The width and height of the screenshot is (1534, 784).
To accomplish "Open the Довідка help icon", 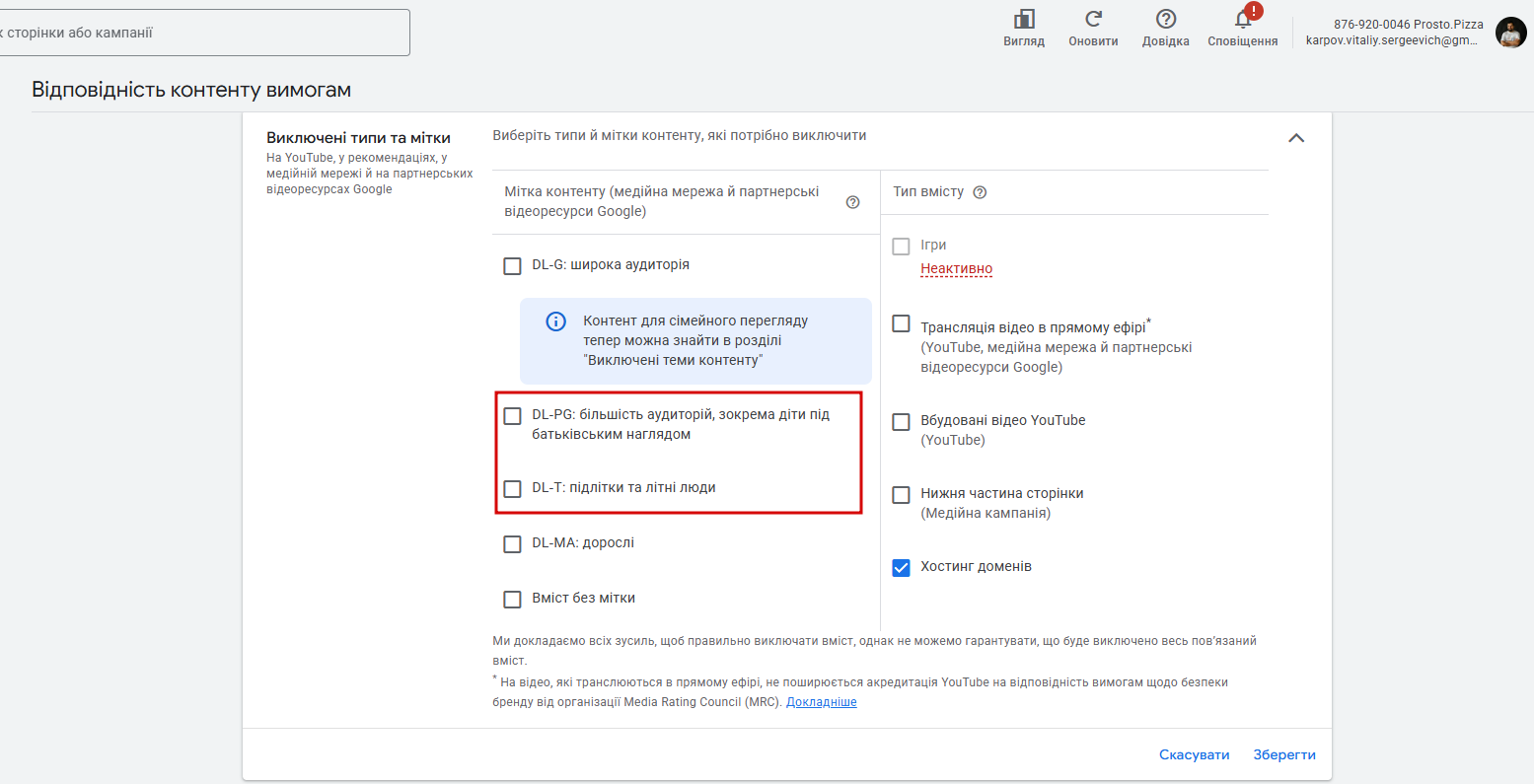I will click(1165, 20).
